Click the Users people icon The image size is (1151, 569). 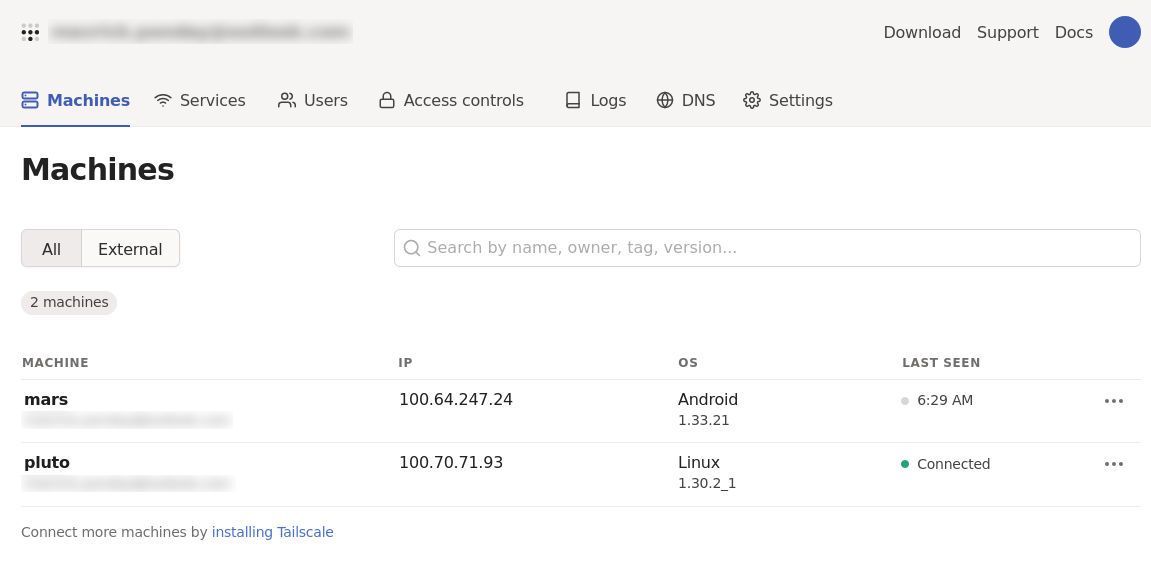287,100
